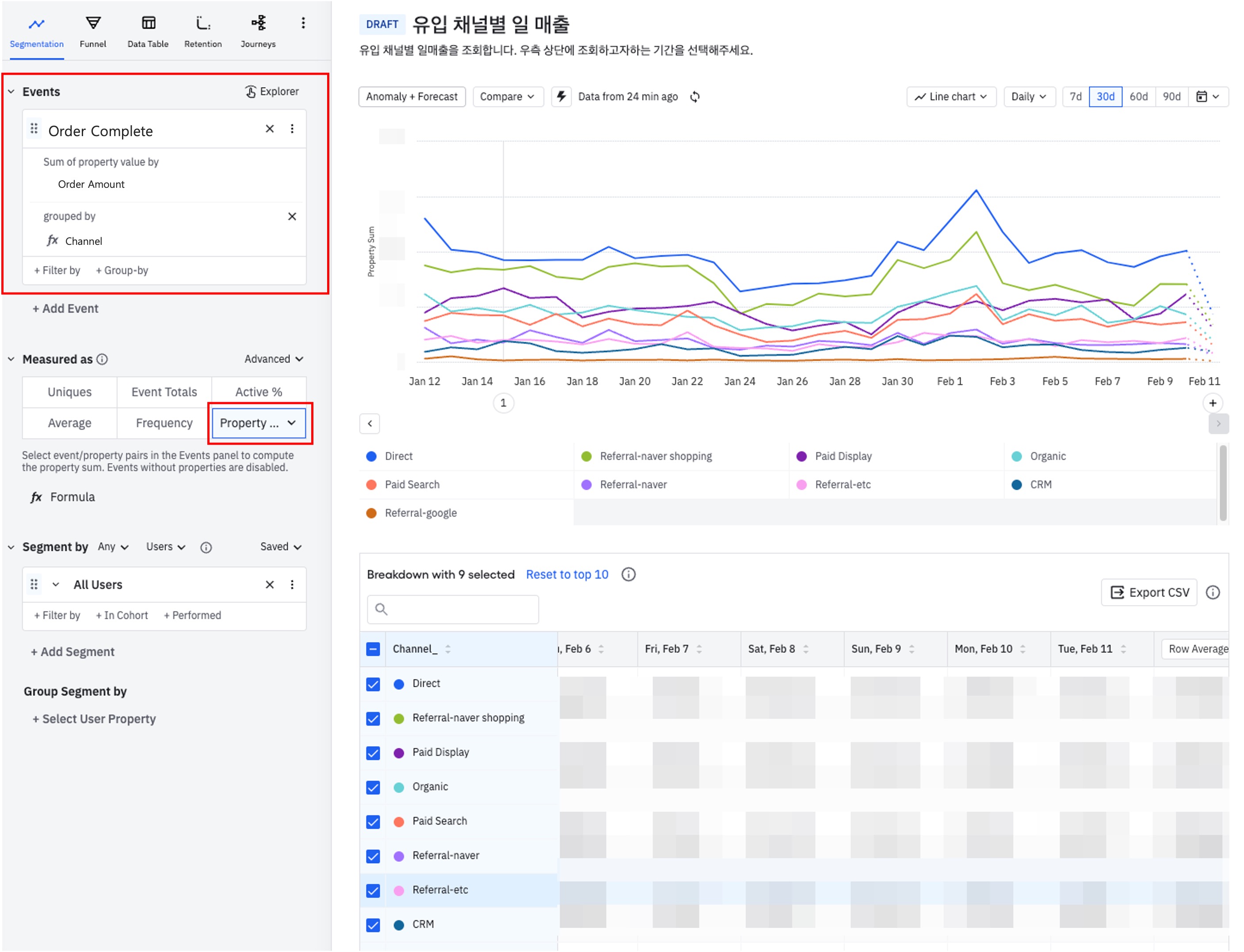Select the Journeys chart icon
This screenshot has height=952, width=1244.
tap(258, 24)
